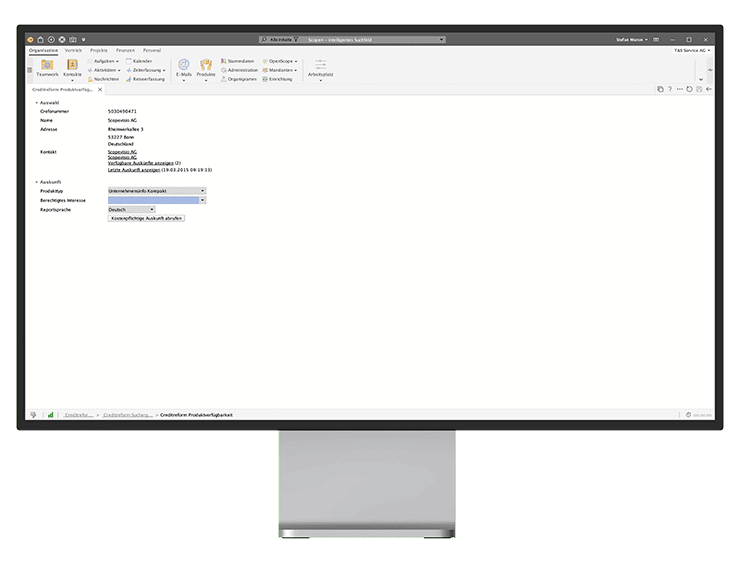Click the clock timer in the status bar
740x563 pixels.
(x=698, y=415)
